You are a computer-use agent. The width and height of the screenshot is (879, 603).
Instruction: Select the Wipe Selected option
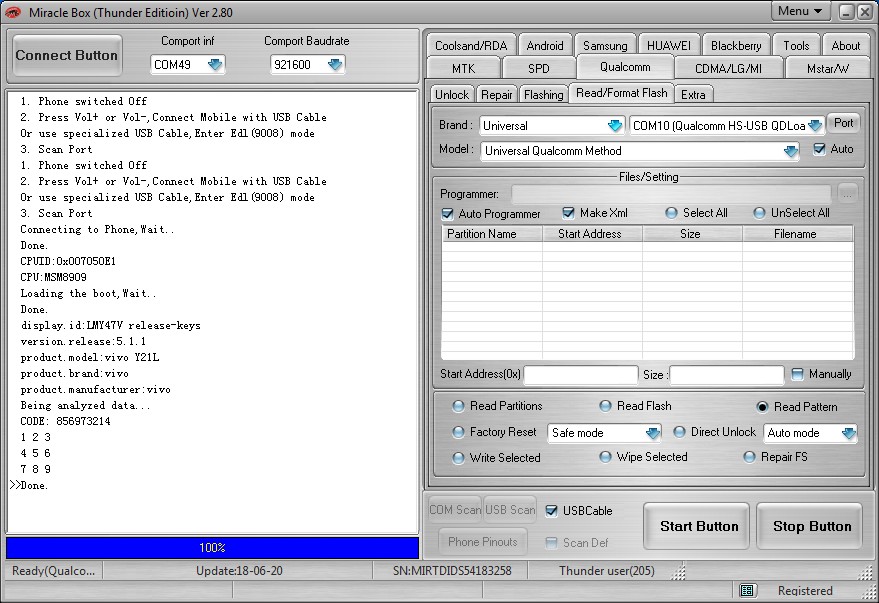(605, 457)
